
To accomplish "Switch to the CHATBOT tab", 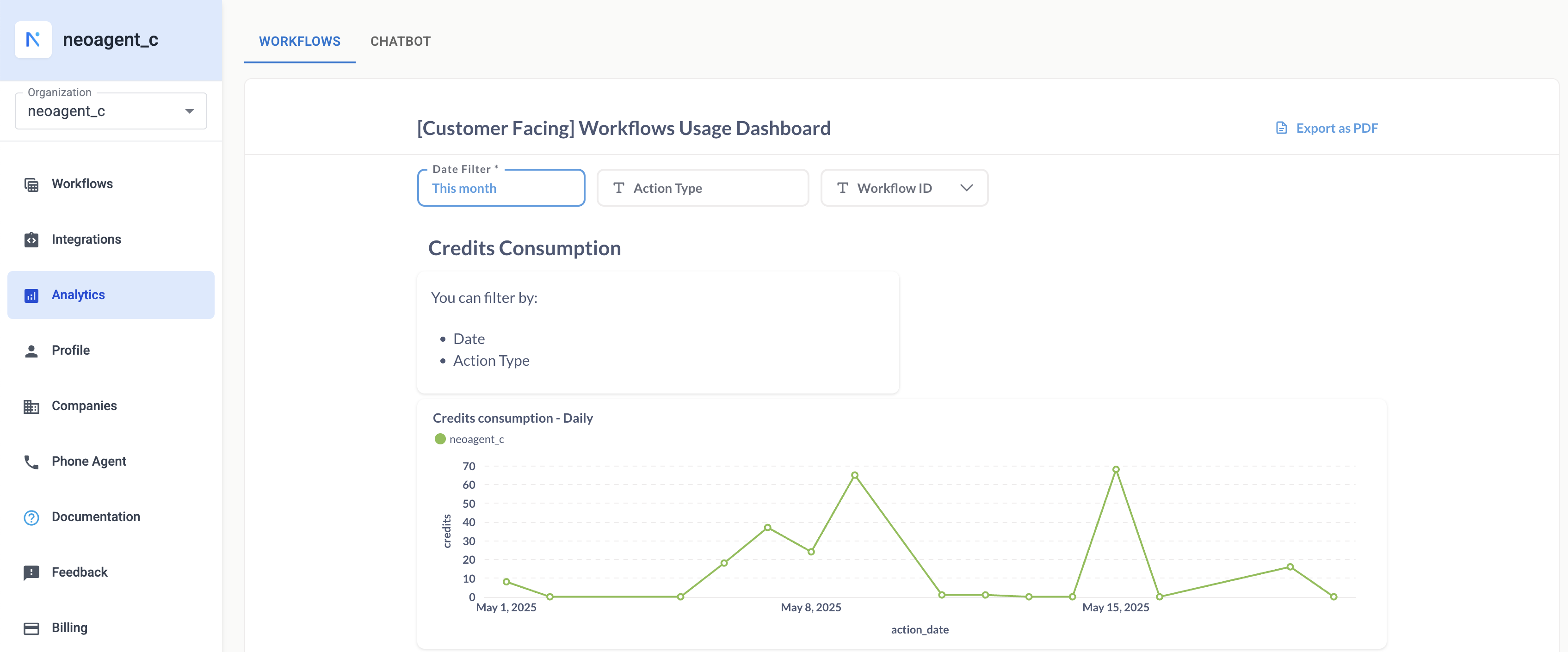I will click(x=400, y=42).
